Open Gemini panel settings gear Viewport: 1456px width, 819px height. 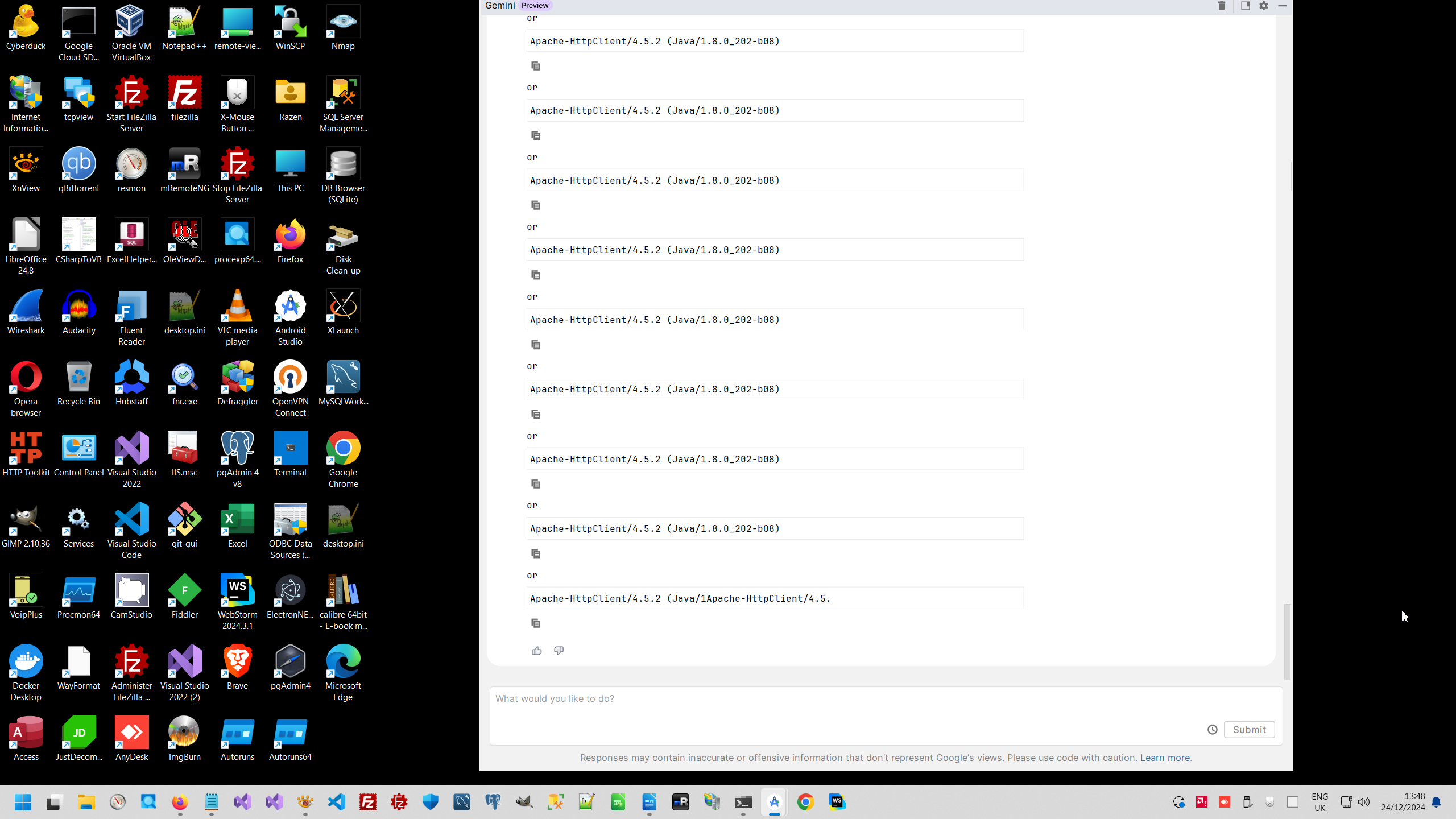point(1264,6)
